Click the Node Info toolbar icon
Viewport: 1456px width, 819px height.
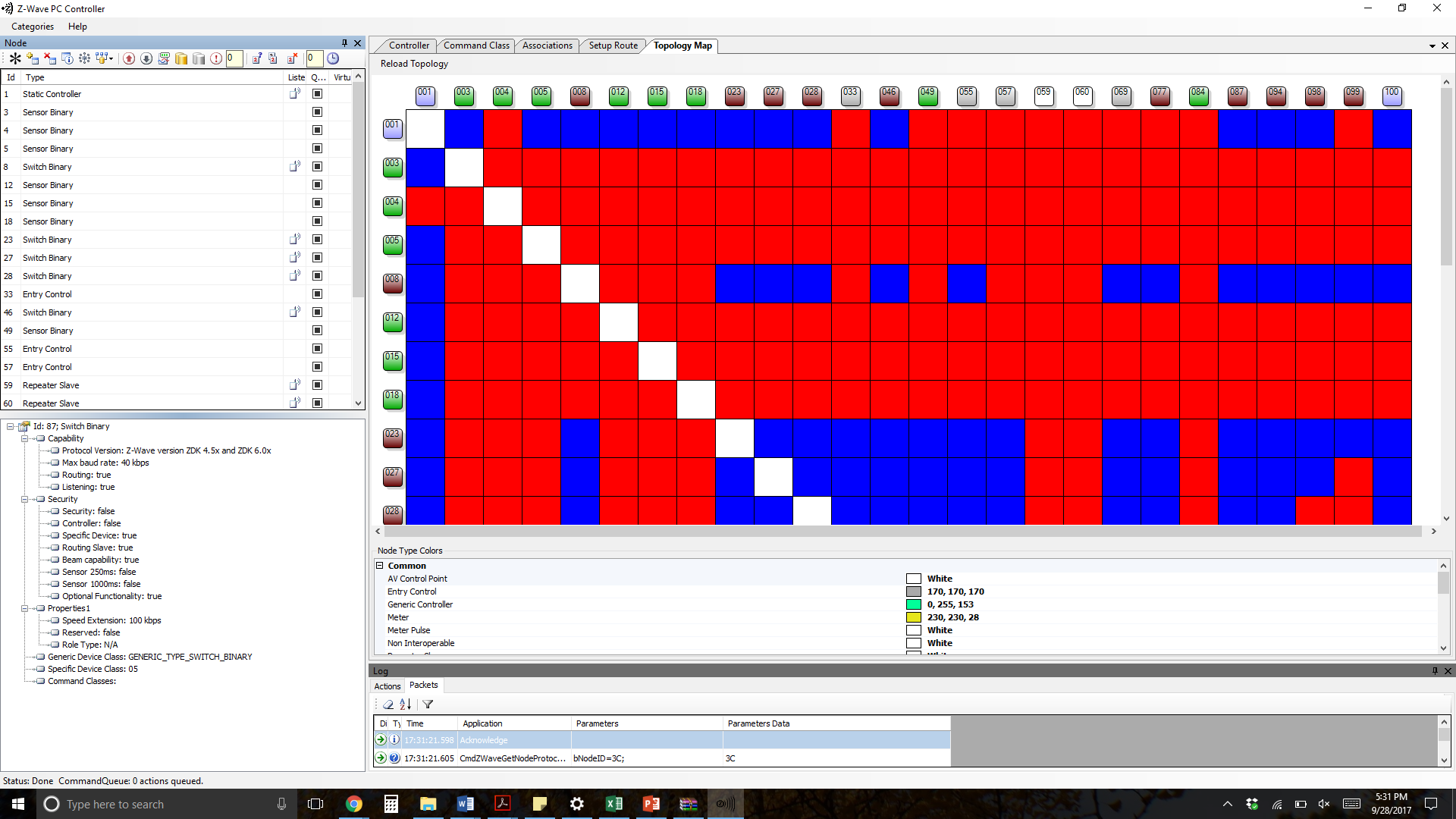tap(67, 58)
